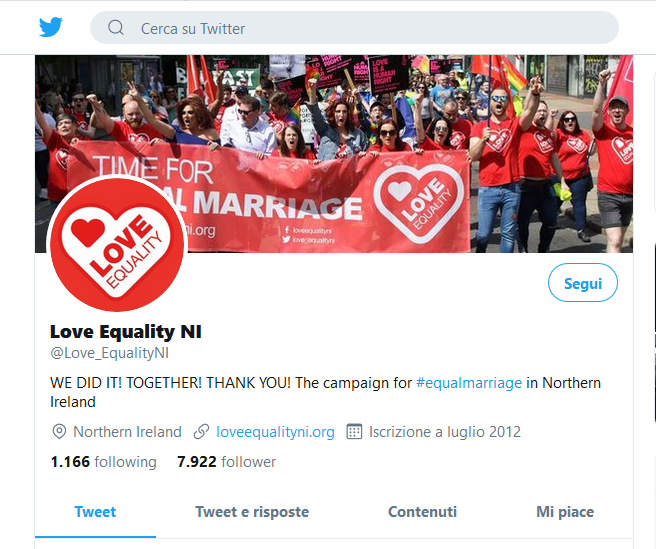Click the search magnifier icon

tap(116, 28)
